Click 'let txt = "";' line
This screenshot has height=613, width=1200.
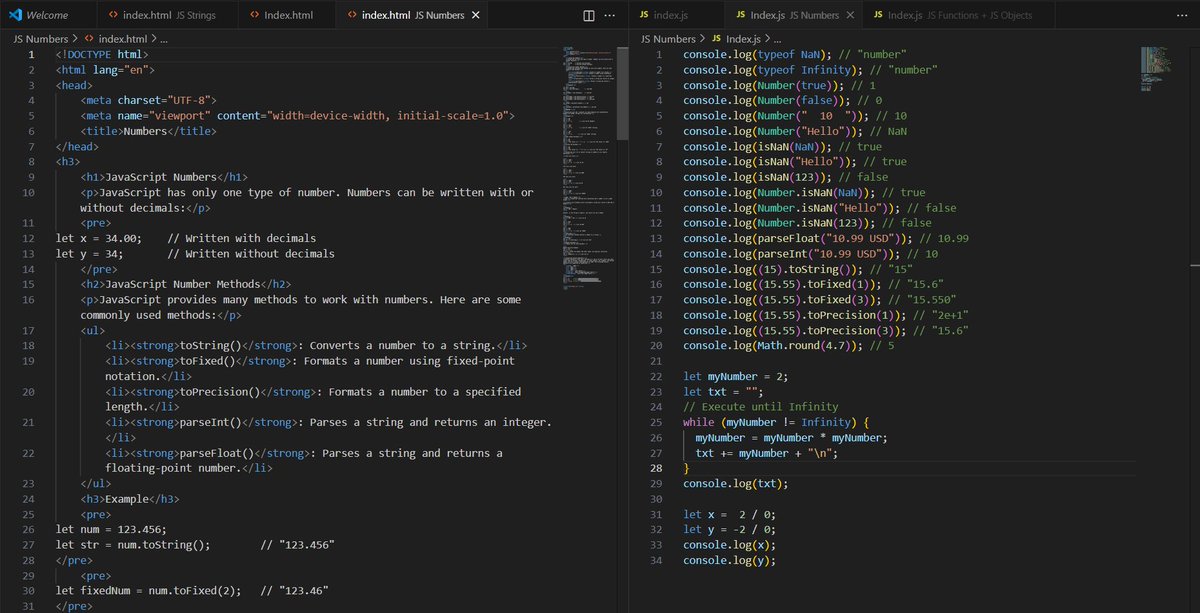(x=722, y=392)
